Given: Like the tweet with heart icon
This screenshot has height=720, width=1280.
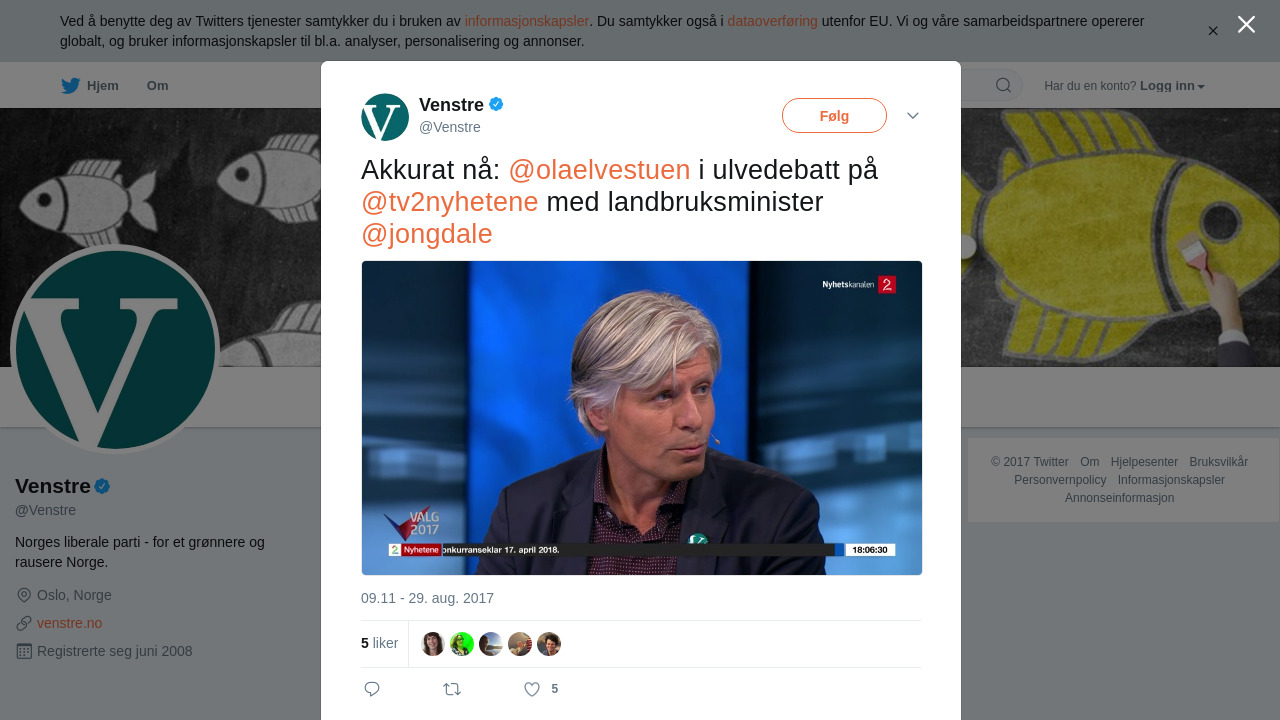Looking at the screenshot, I should point(532,689).
